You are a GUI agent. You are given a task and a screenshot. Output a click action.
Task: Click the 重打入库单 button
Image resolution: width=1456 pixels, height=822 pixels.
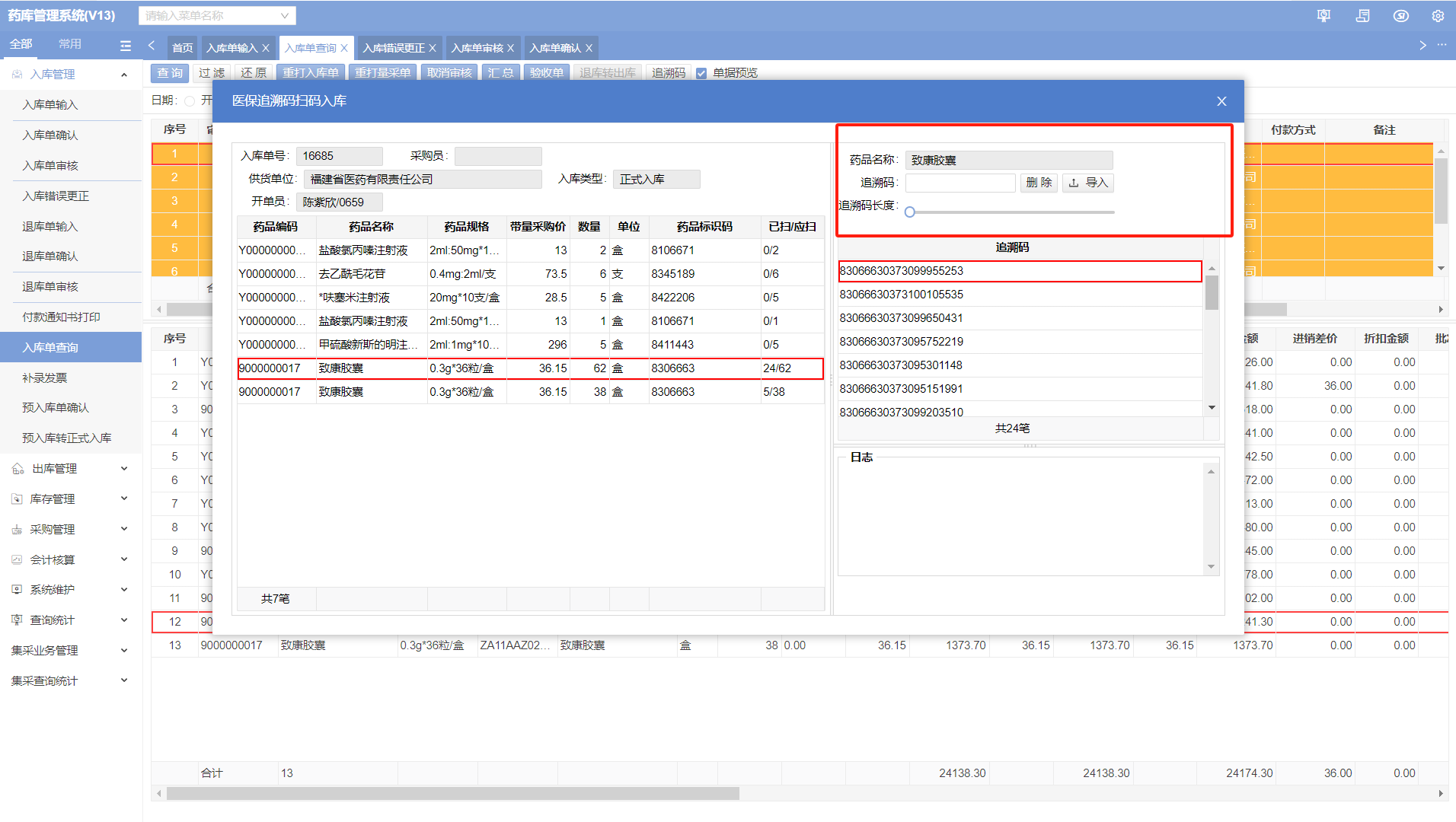[311, 73]
